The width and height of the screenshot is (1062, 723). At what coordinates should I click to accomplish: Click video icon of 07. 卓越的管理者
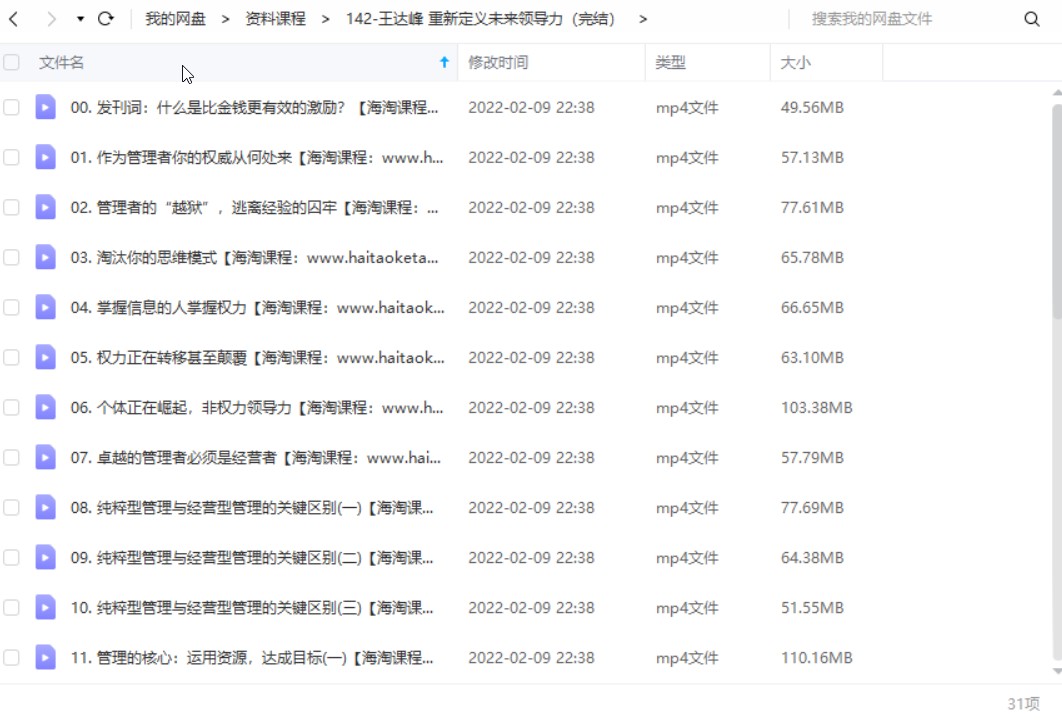pos(45,457)
